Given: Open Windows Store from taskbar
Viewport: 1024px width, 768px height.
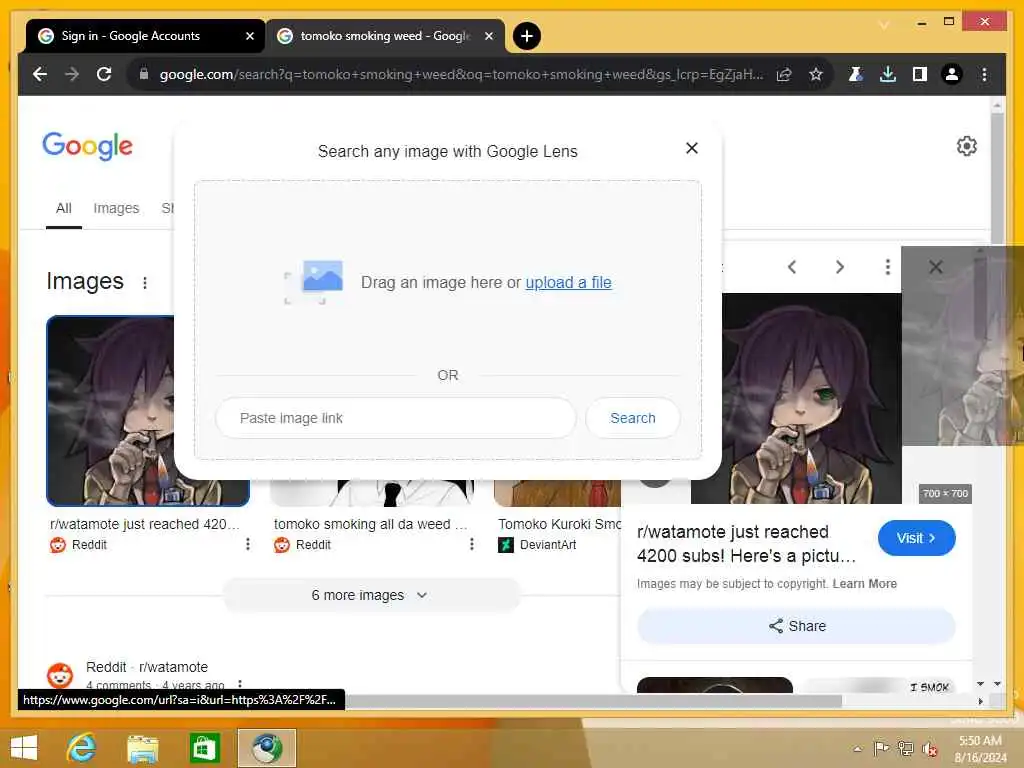Looking at the screenshot, I should (204, 748).
